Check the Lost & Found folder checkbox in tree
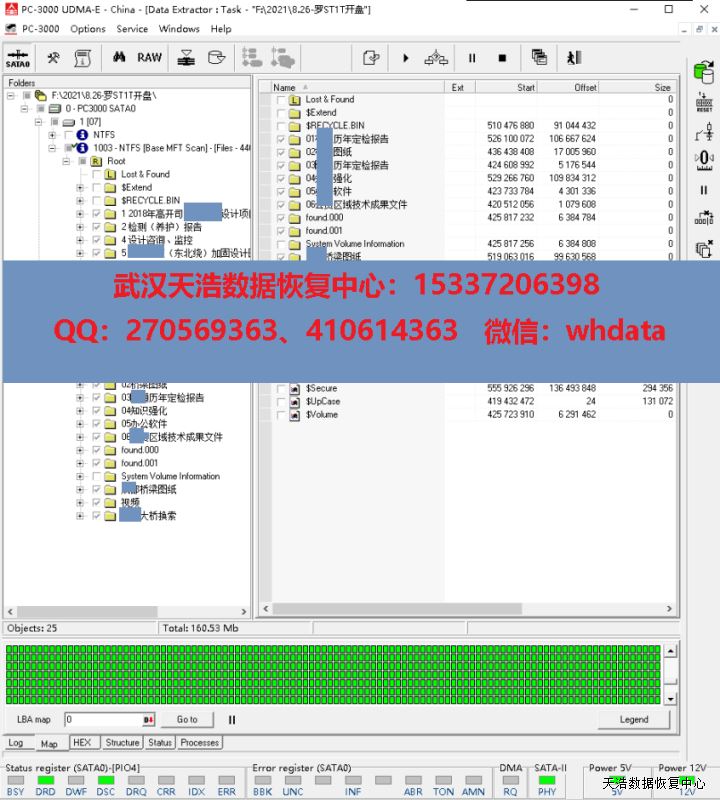The height and width of the screenshot is (800, 720). (96, 174)
